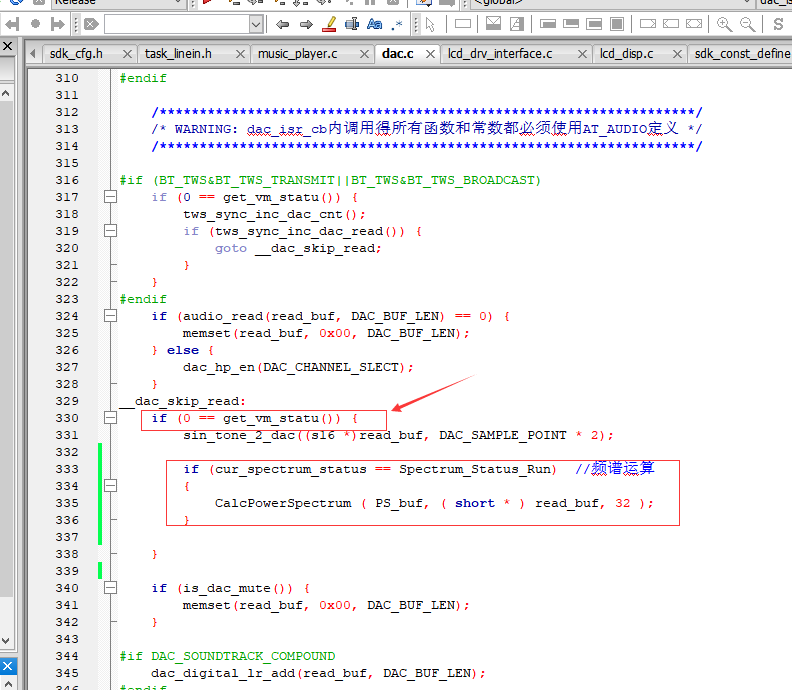This screenshot has width=792, height=690.
Task: Zoom in with the magnifier plus
Action: [724, 24]
